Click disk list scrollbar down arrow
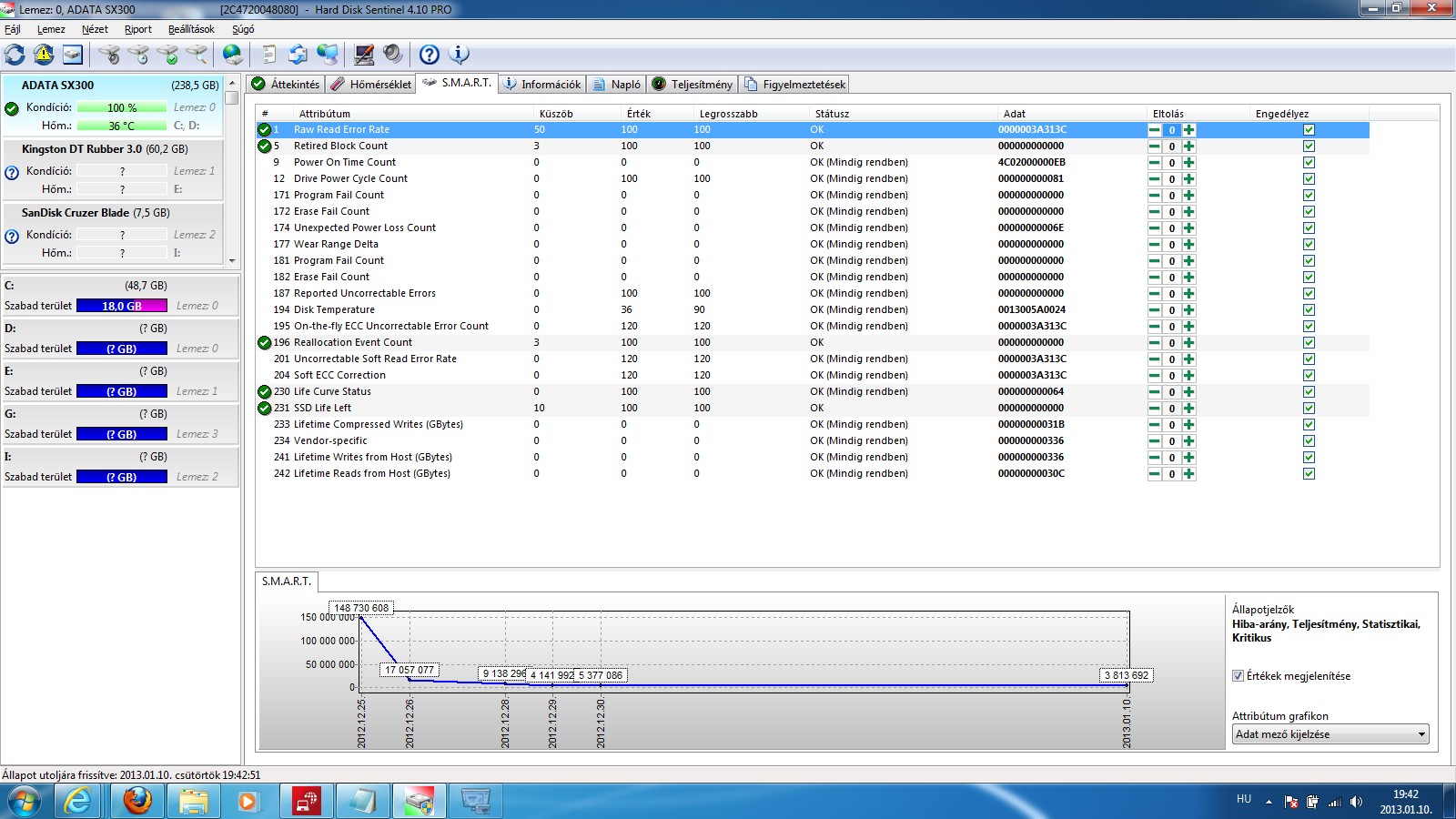Image resolution: width=1456 pixels, height=819 pixels. pos(232,260)
